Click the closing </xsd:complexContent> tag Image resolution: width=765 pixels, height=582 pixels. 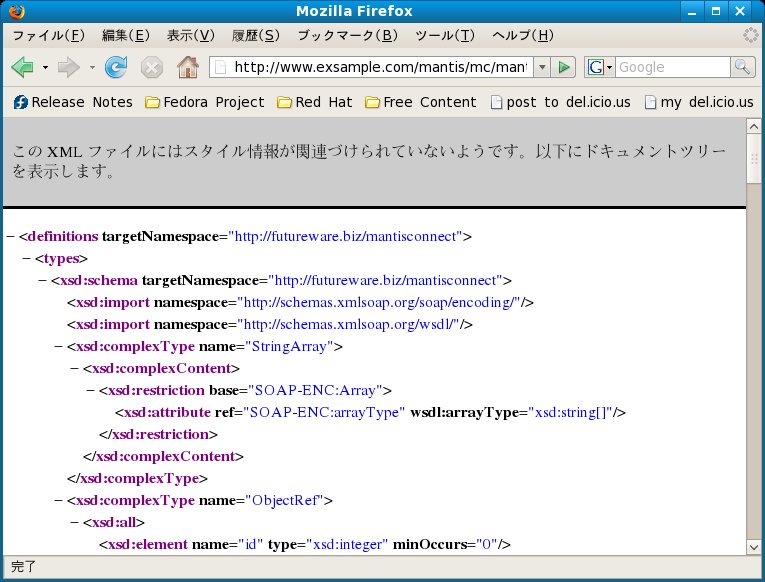[163, 456]
